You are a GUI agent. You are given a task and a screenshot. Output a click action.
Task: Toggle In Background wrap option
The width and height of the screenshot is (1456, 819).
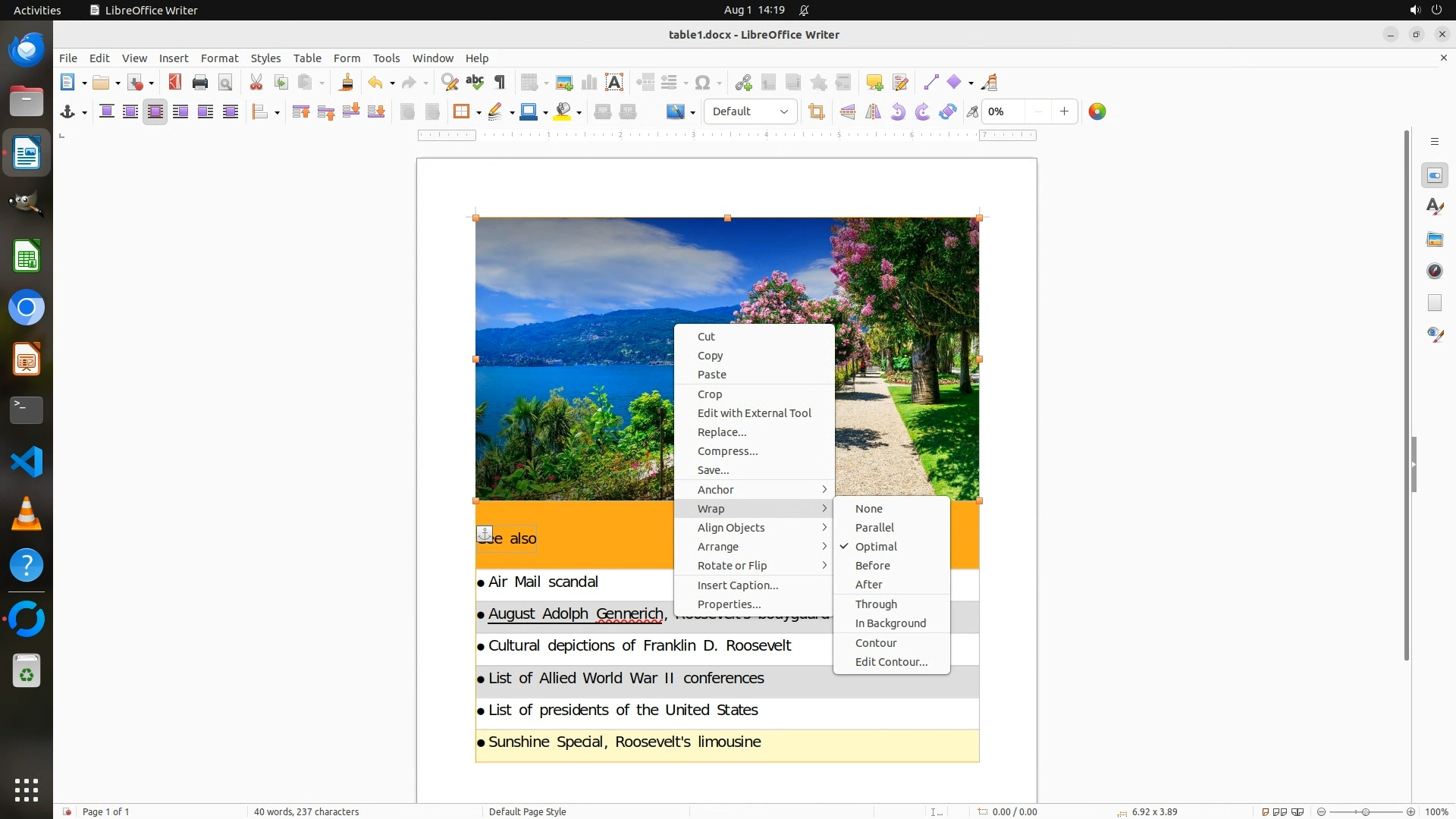[890, 623]
